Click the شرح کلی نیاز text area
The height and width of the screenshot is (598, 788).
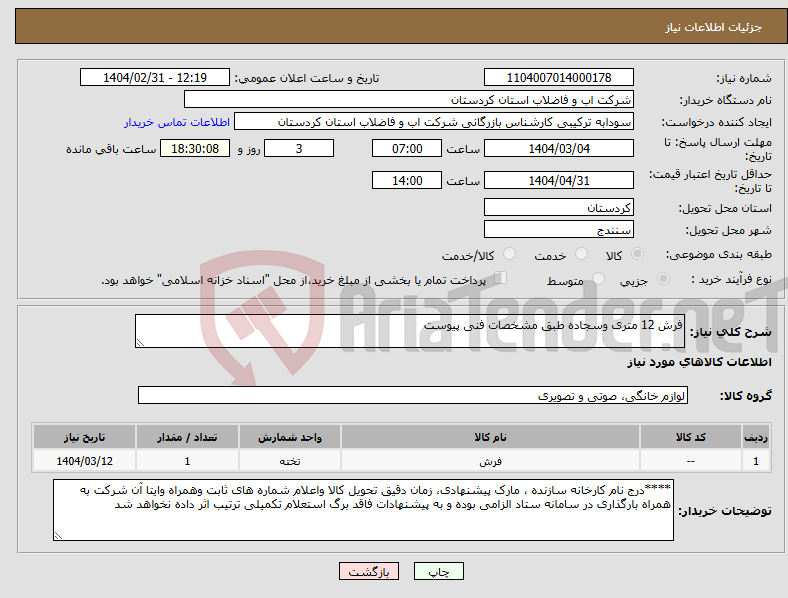coord(410,331)
